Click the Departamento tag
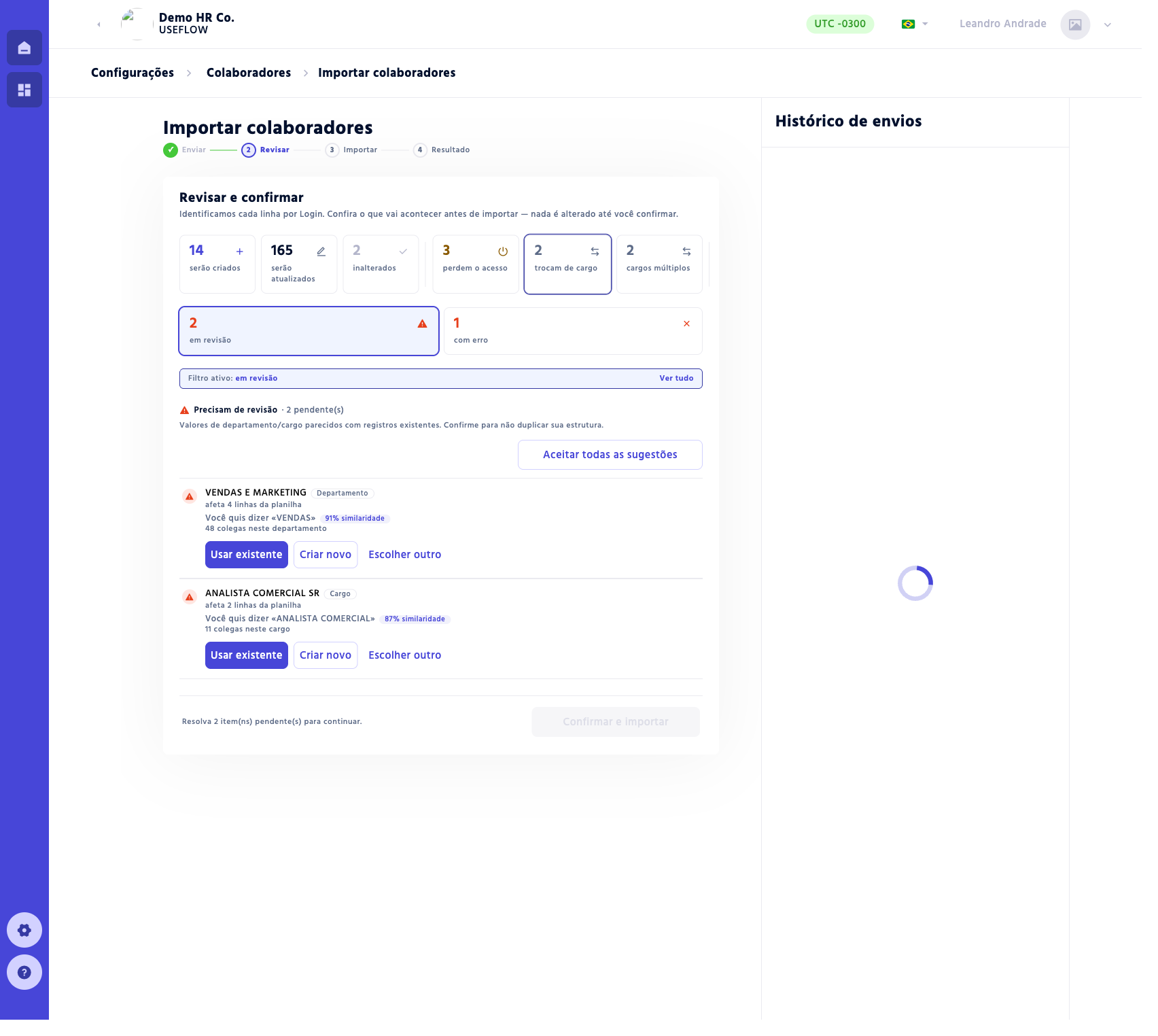Screen dimensions: 1158x1036 pyautogui.click(x=343, y=494)
